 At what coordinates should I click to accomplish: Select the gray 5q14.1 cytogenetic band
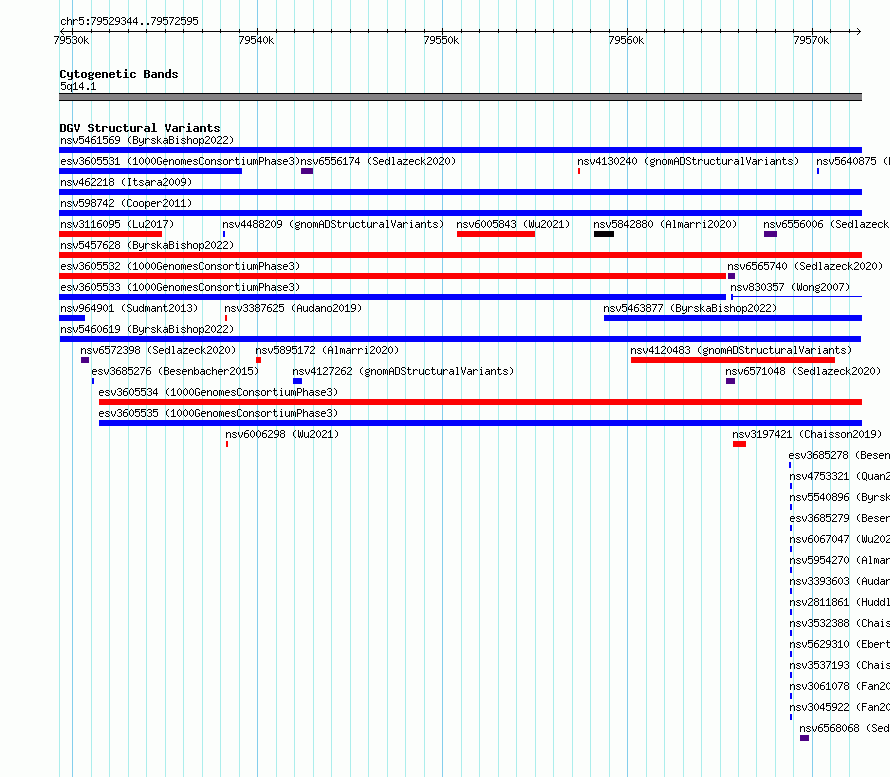click(460, 97)
